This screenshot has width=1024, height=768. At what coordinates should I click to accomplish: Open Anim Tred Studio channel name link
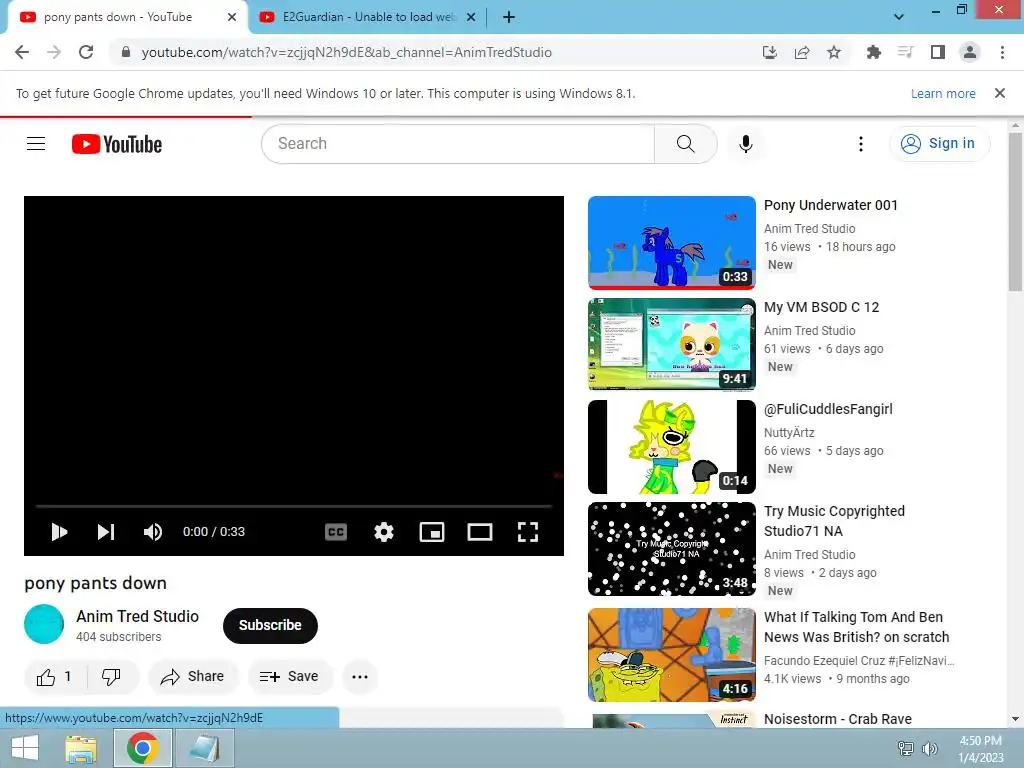137,616
